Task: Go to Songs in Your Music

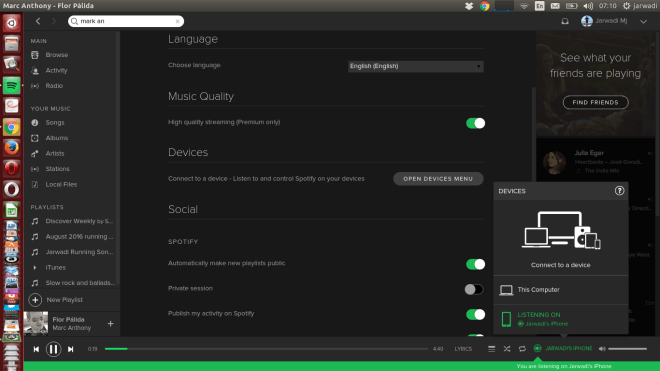Action: point(55,123)
